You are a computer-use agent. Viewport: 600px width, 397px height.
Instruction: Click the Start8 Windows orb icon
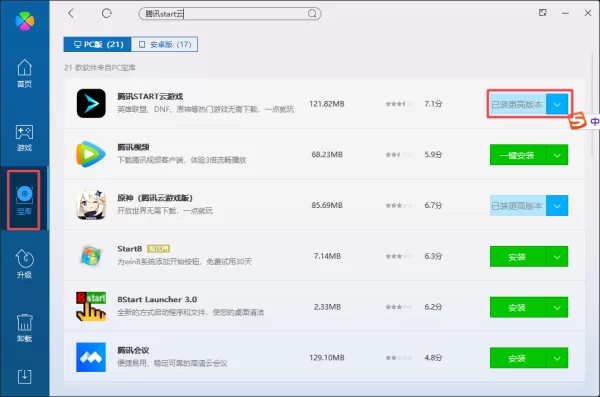(91, 256)
